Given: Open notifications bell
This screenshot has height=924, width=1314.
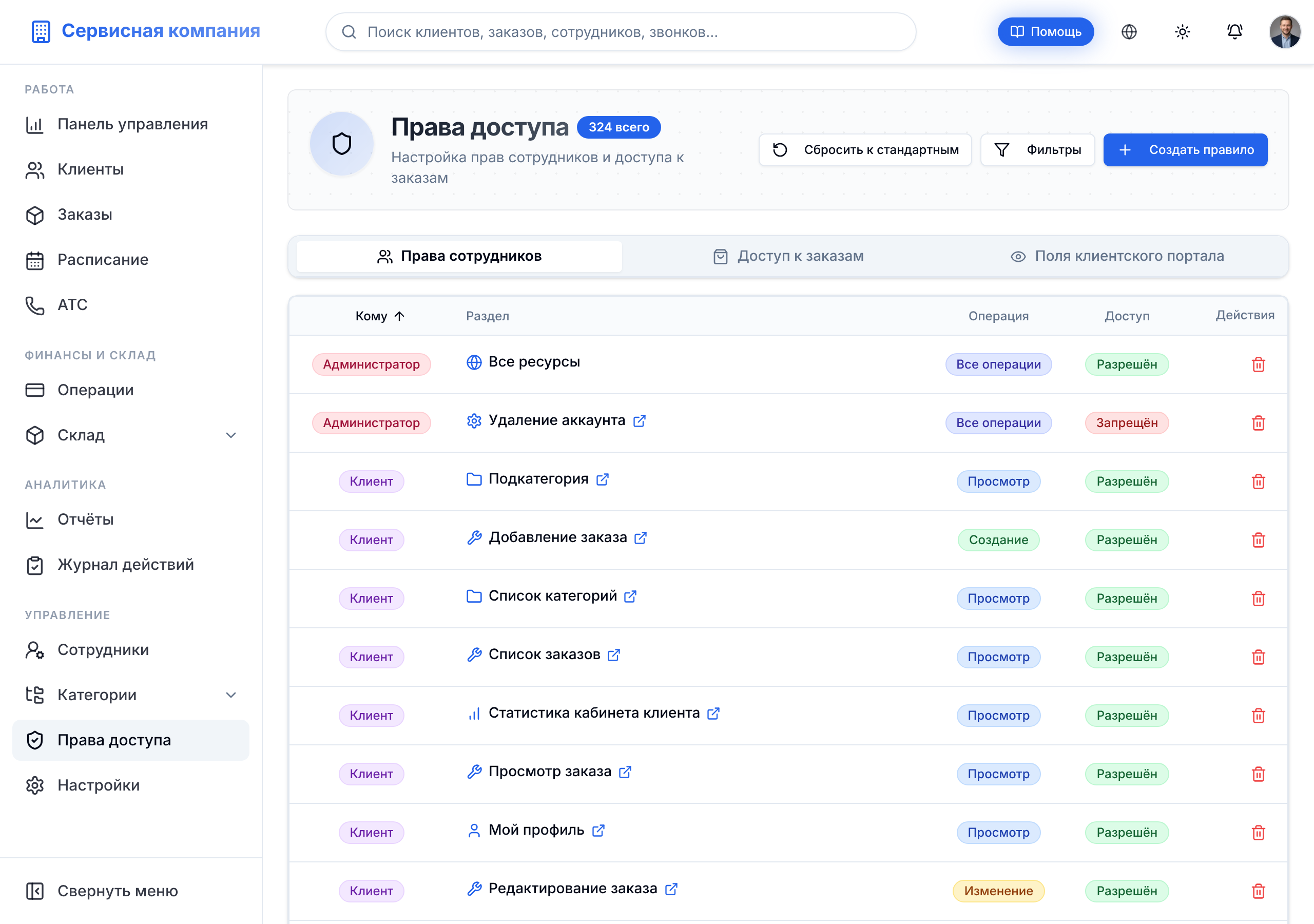Looking at the screenshot, I should (1234, 32).
